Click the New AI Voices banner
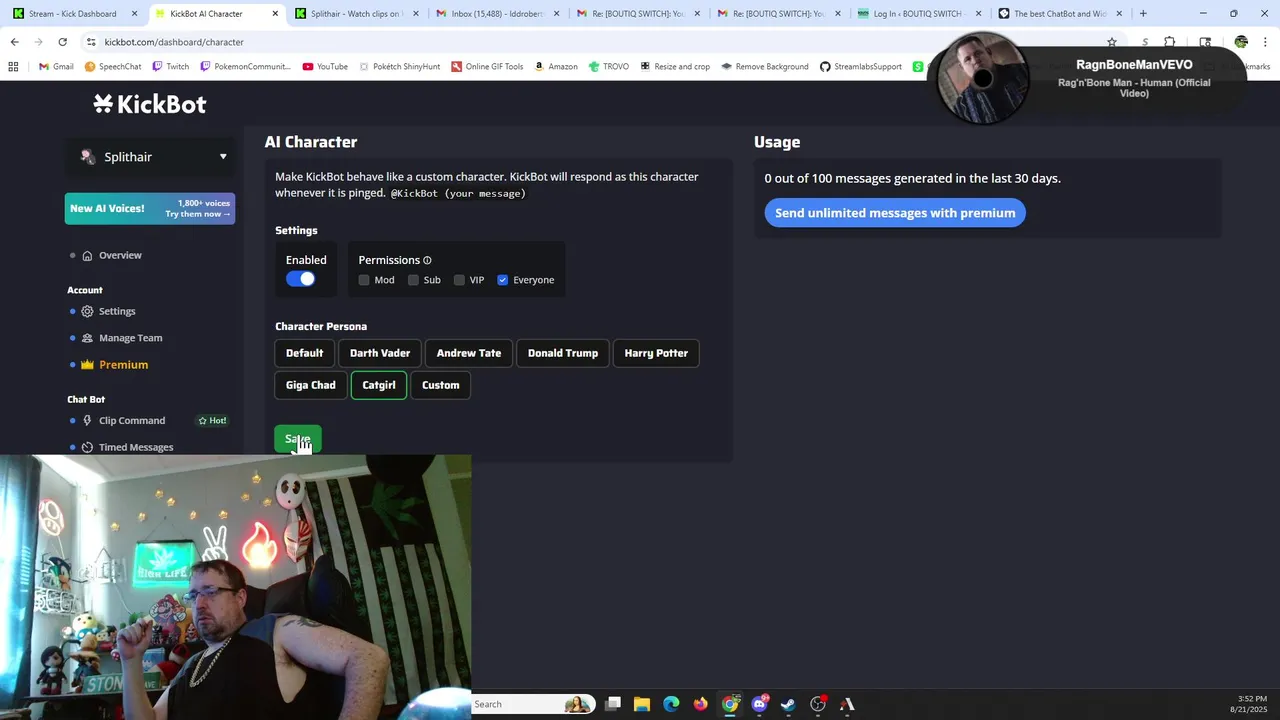1280x720 pixels. (x=150, y=208)
